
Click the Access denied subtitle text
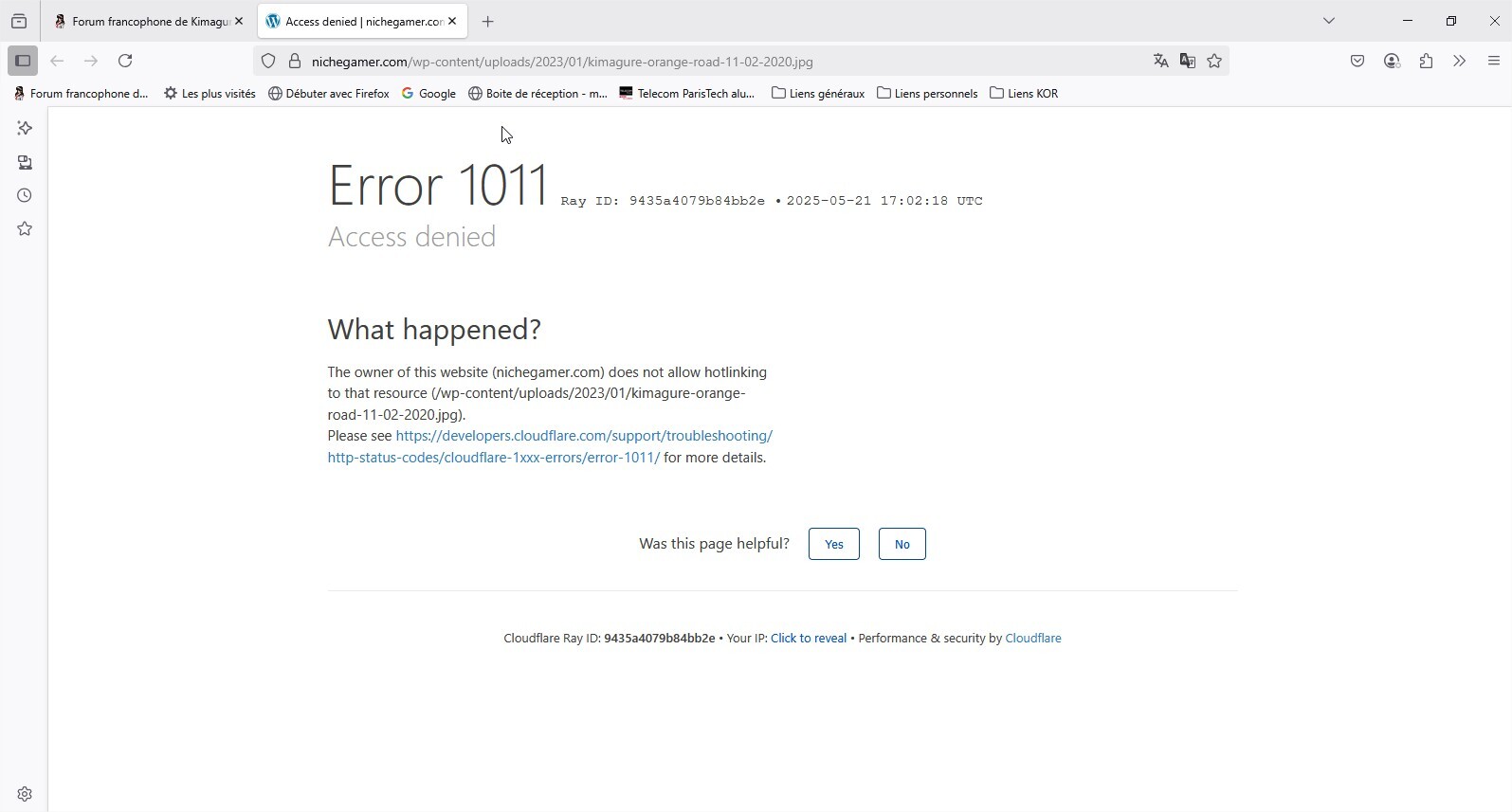(411, 236)
